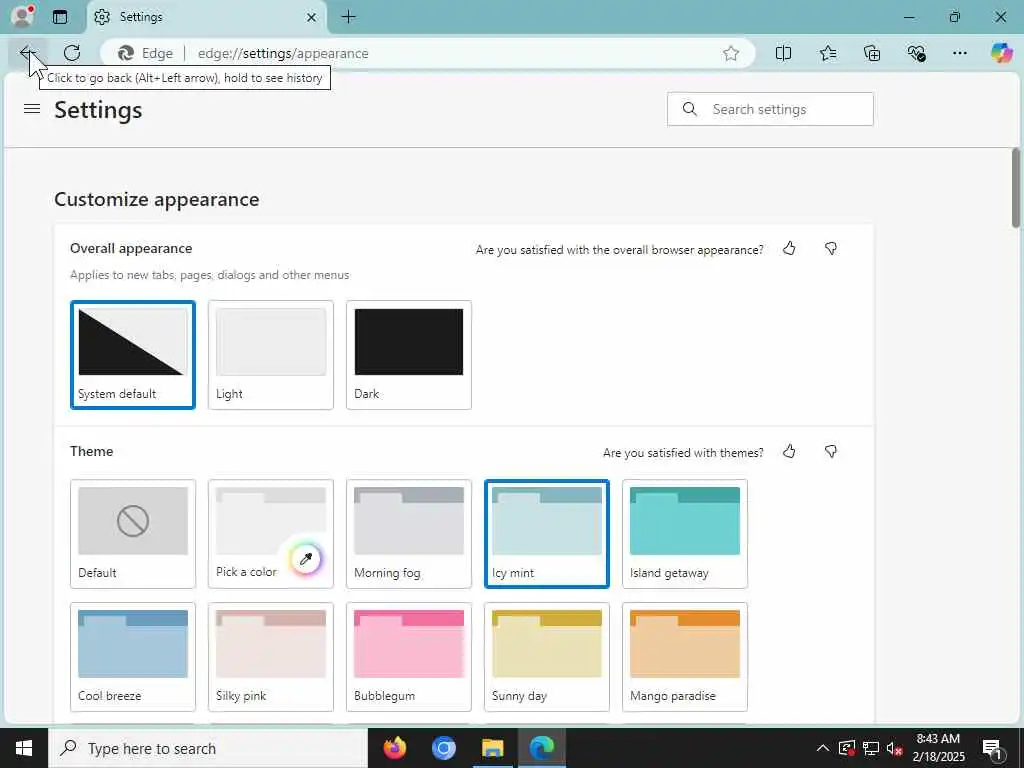Open the tab actions menu icon
Image resolution: width=1024 pixels, height=768 pixels.
coord(59,17)
